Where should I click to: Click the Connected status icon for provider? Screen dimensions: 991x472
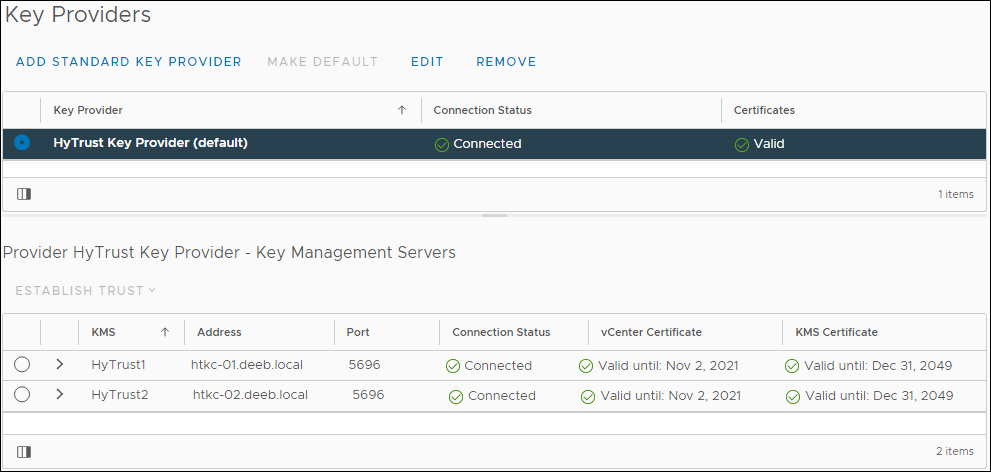tap(442, 145)
